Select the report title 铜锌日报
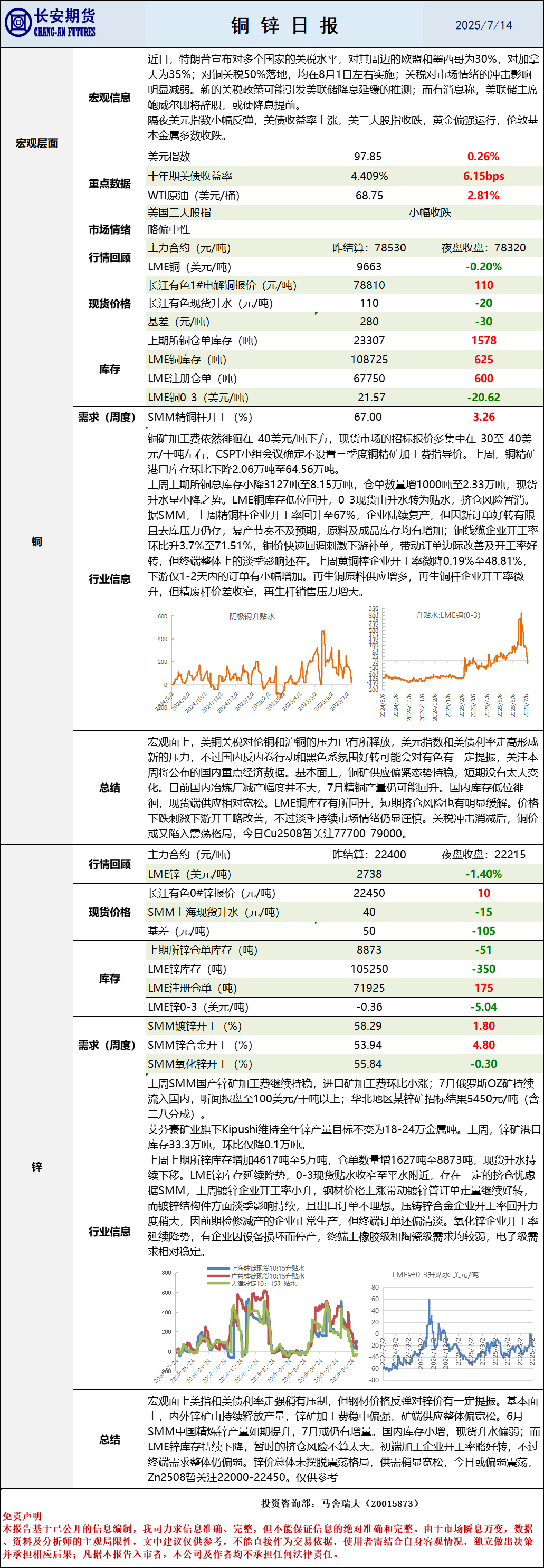Screen dimensions: 544x1568 (x=284, y=25)
